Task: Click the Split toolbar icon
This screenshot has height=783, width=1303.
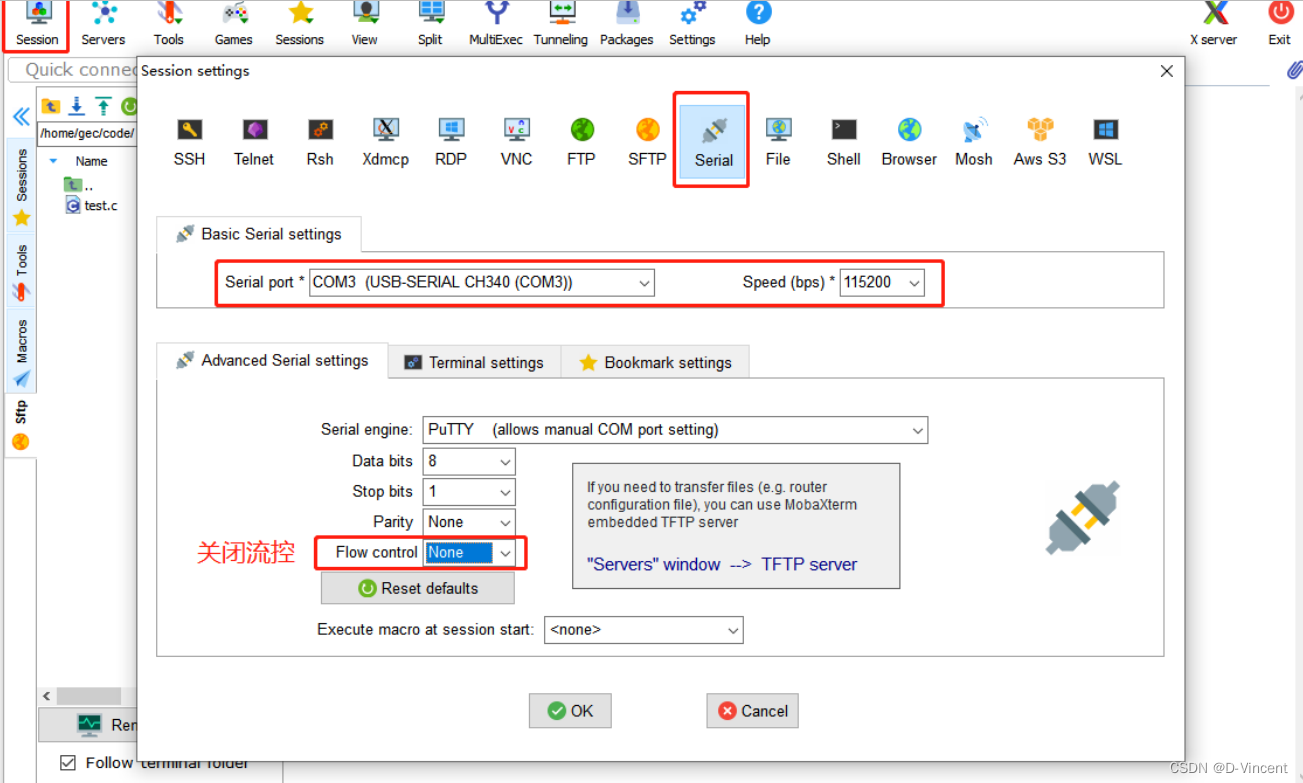Action: coord(430,25)
